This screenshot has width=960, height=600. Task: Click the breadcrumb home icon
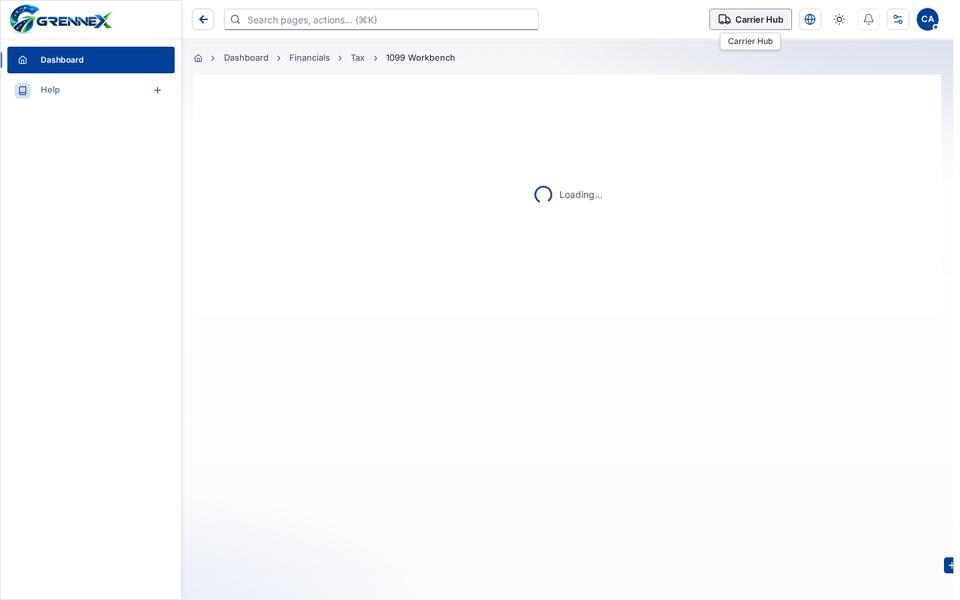(x=198, y=58)
